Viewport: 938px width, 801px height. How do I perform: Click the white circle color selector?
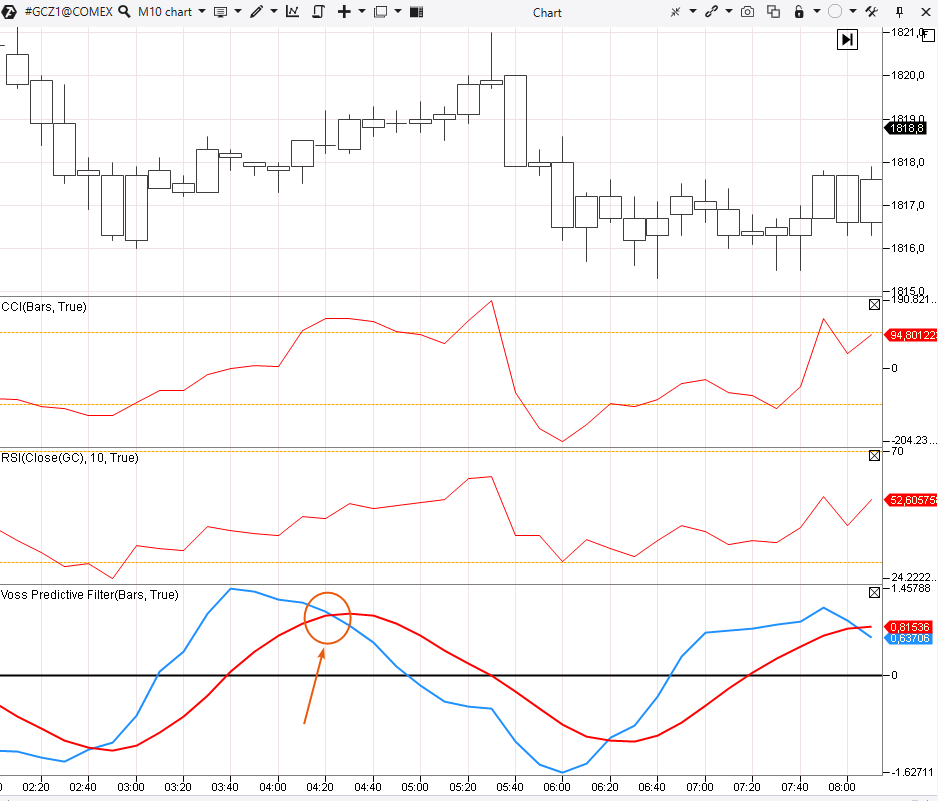(834, 12)
